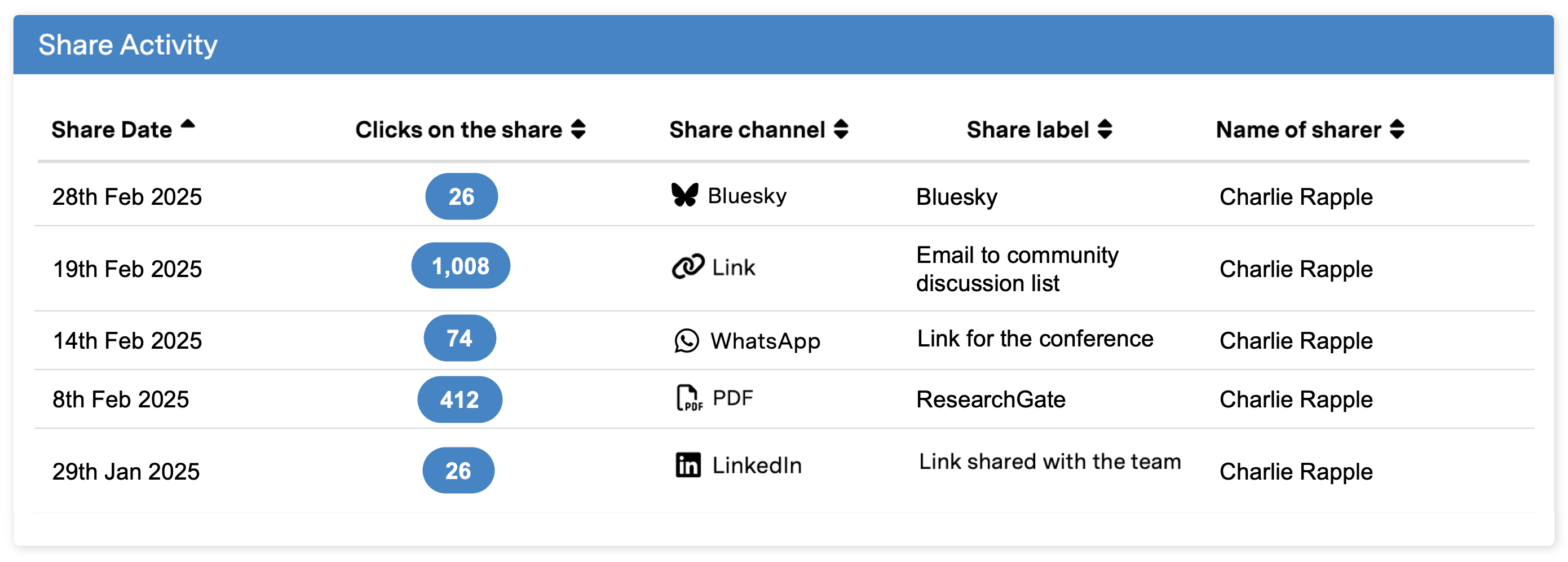
Task: Toggle sort arrows for Share channel
Action: (841, 129)
